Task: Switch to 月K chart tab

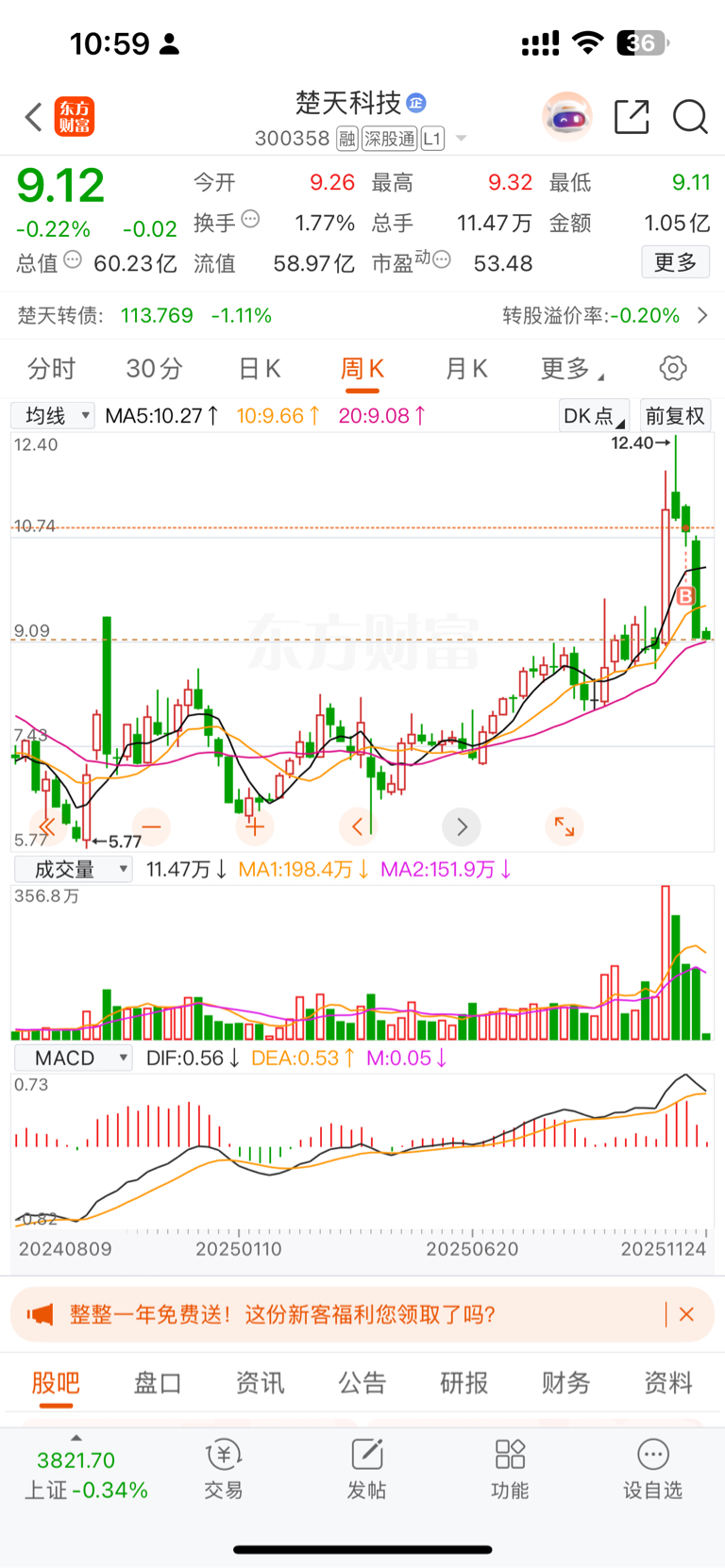Action: pyautogui.click(x=466, y=369)
